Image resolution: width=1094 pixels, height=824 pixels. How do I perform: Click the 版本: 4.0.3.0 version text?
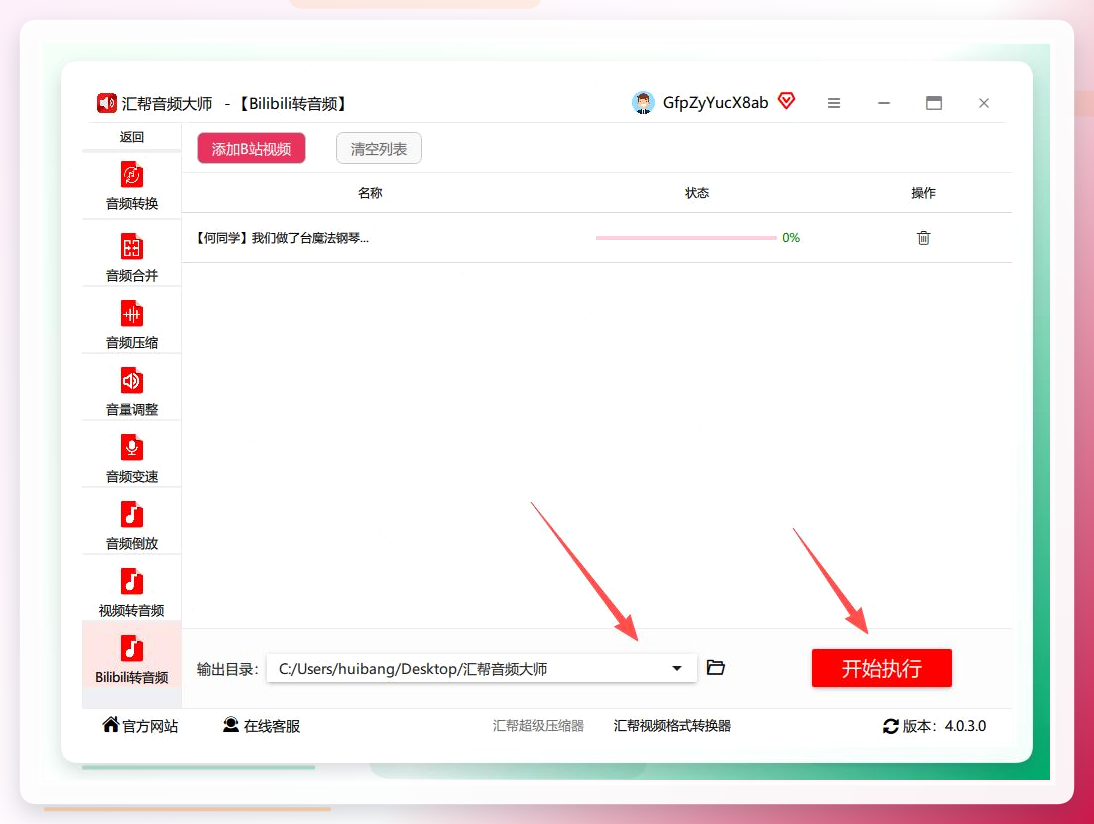[x=944, y=726]
